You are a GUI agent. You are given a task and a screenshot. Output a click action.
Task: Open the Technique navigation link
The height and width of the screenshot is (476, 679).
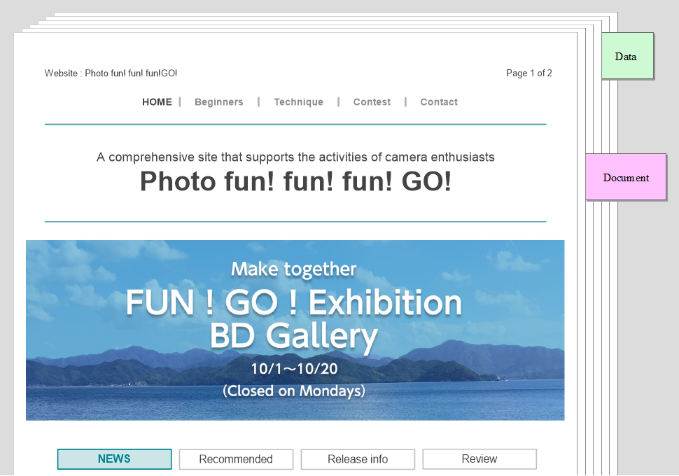(x=298, y=102)
